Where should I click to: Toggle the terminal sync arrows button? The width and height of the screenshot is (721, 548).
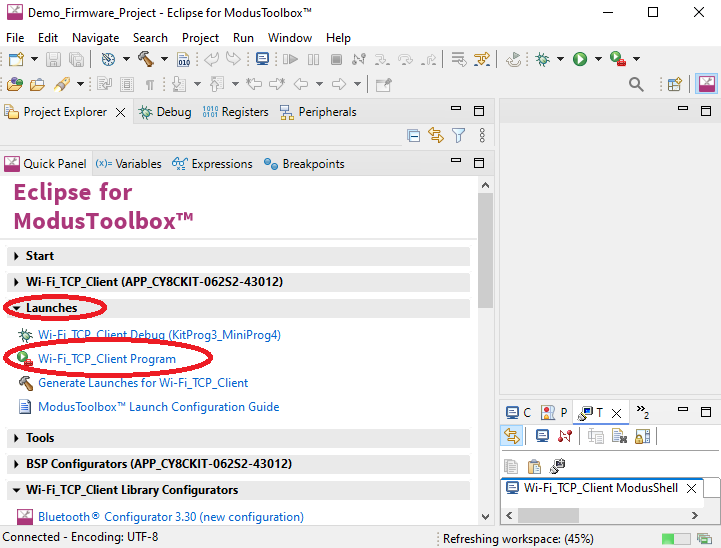tap(511, 435)
